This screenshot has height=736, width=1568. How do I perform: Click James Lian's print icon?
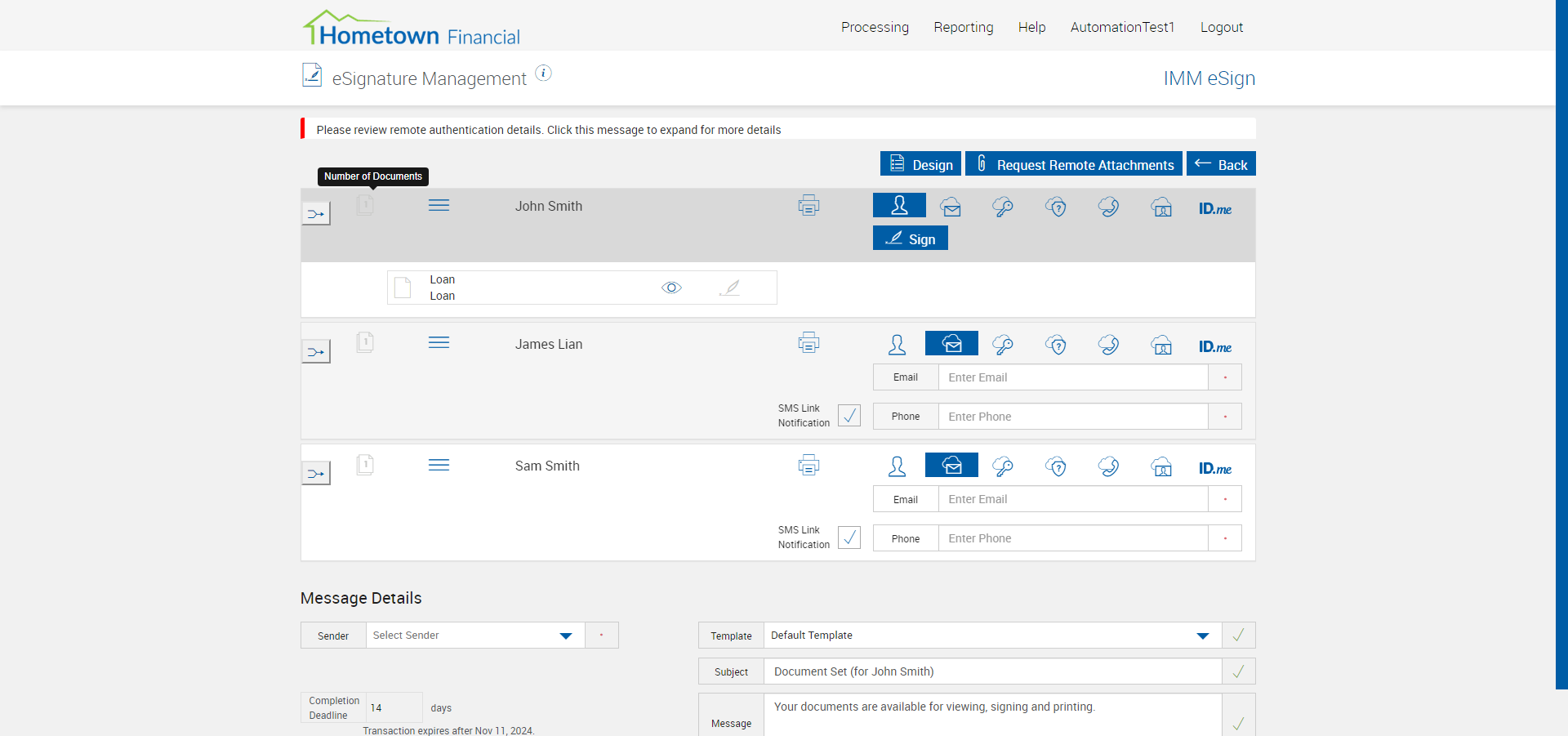808,342
